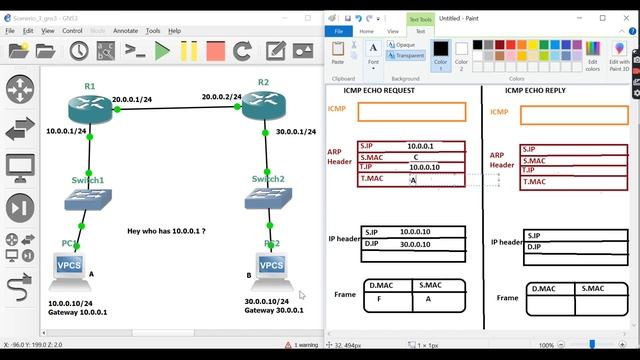Click Edit with Paint 3D button
This screenshot has width=640, height=360.
pos(619,56)
